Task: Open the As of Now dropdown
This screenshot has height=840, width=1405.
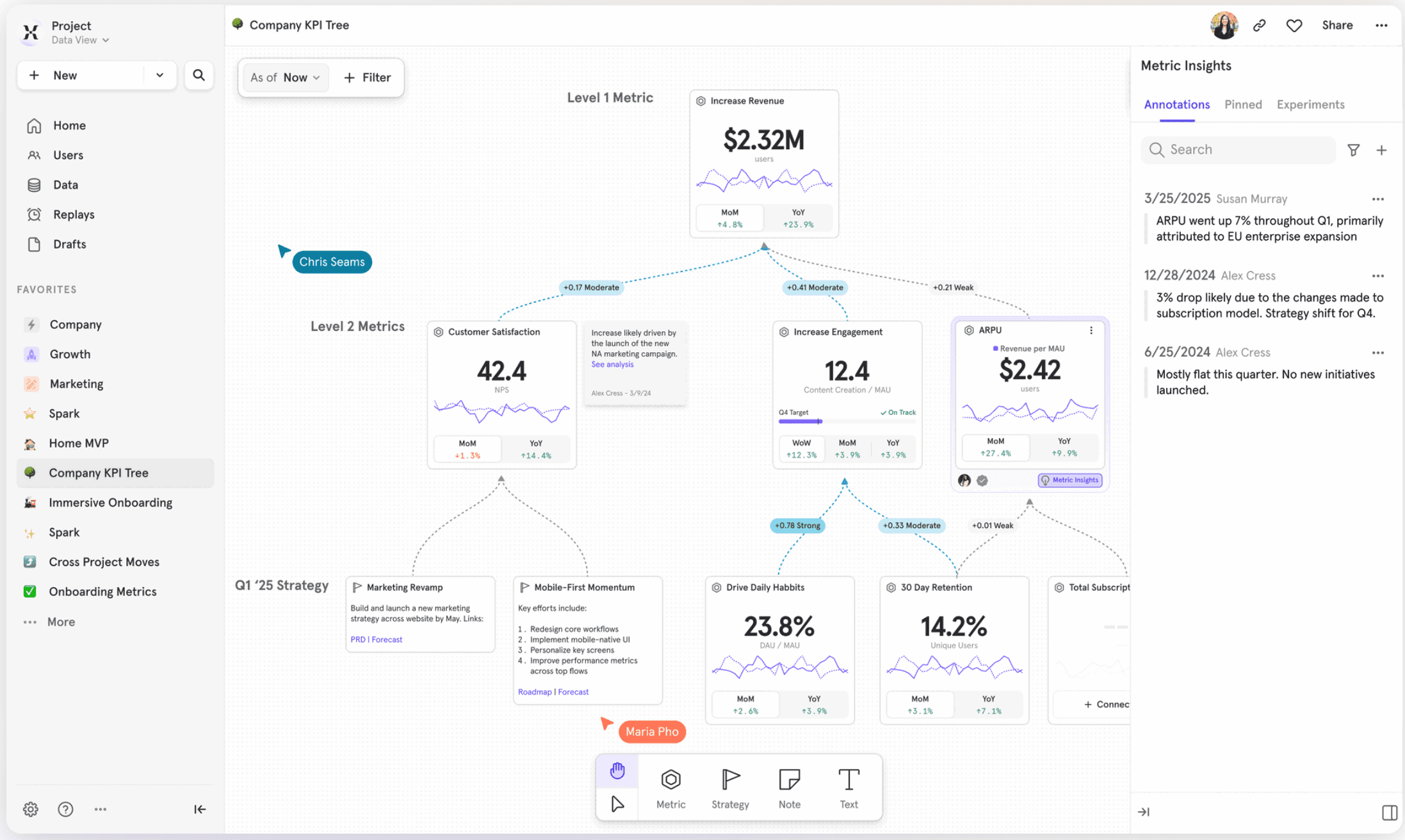Action: [x=286, y=77]
